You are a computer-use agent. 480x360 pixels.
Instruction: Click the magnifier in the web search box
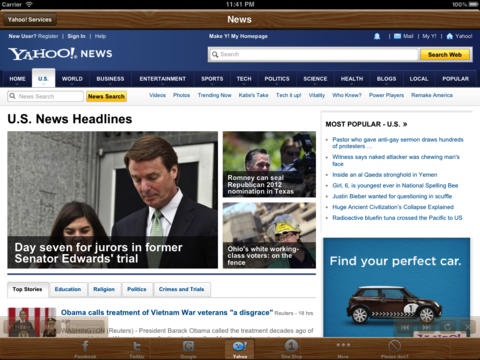click(215, 54)
